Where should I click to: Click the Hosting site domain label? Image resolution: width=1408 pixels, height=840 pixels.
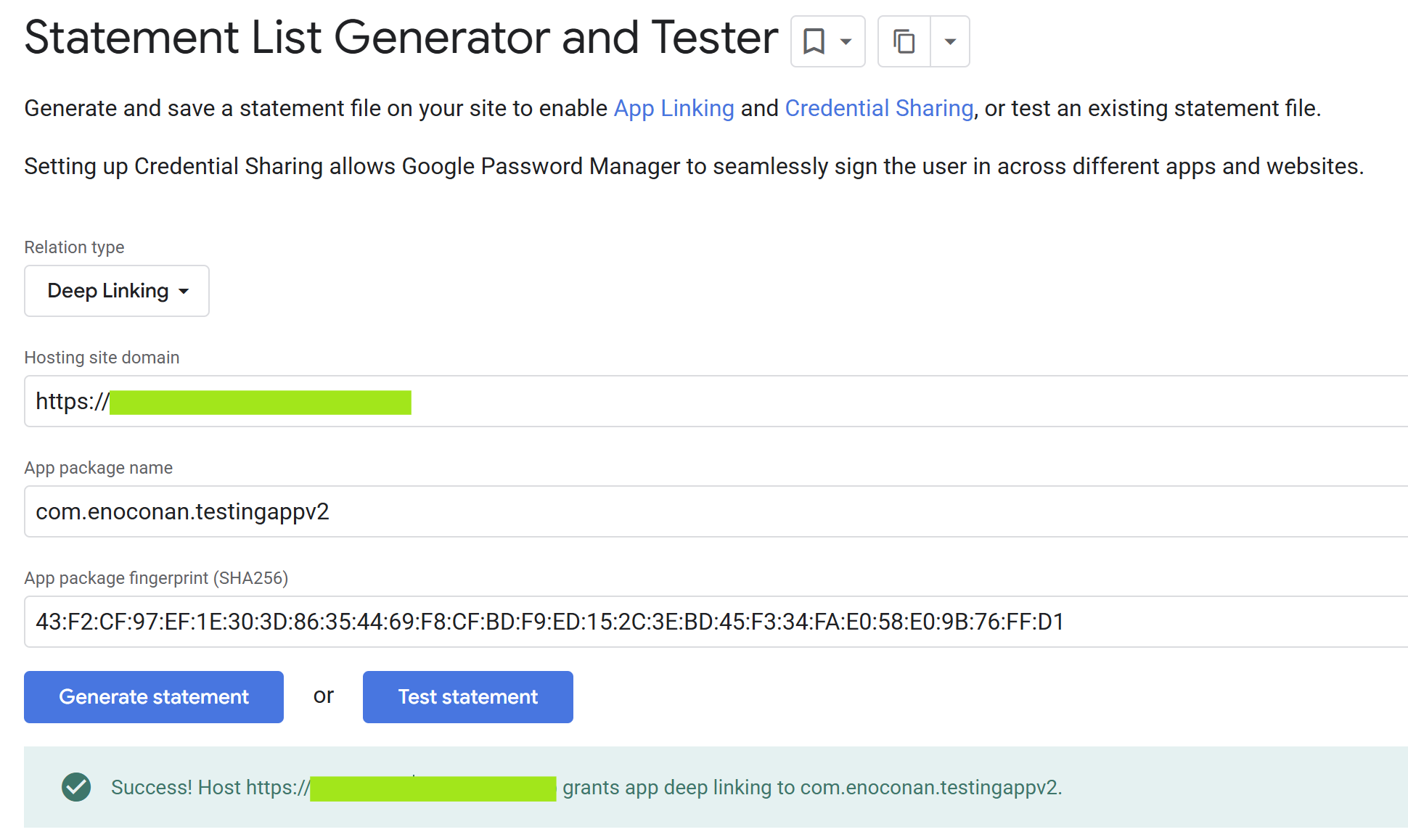(x=102, y=358)
